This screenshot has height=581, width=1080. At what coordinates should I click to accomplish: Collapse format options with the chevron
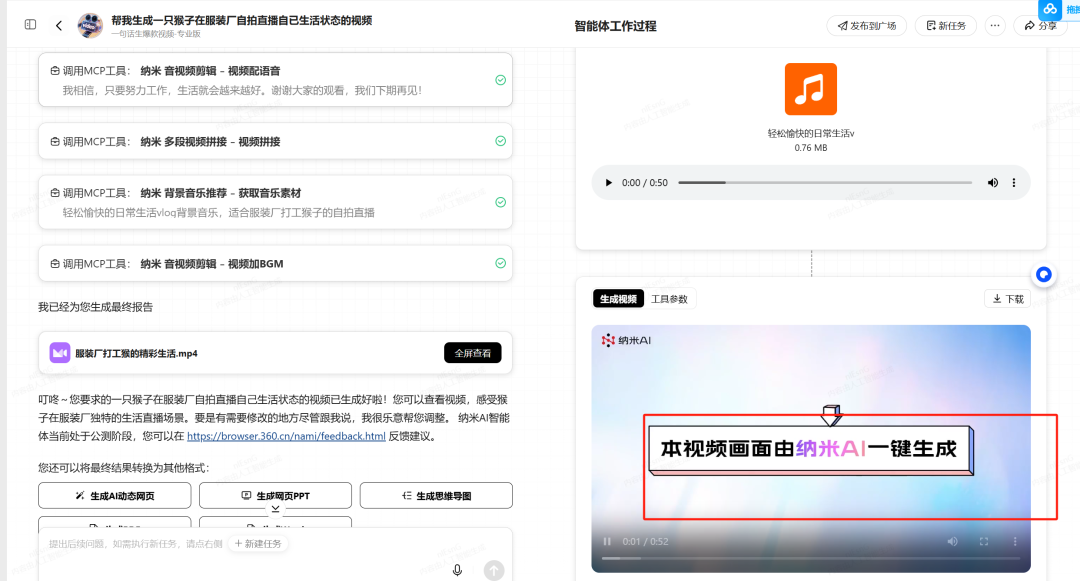pyautogui.click(x=276, y=509)
